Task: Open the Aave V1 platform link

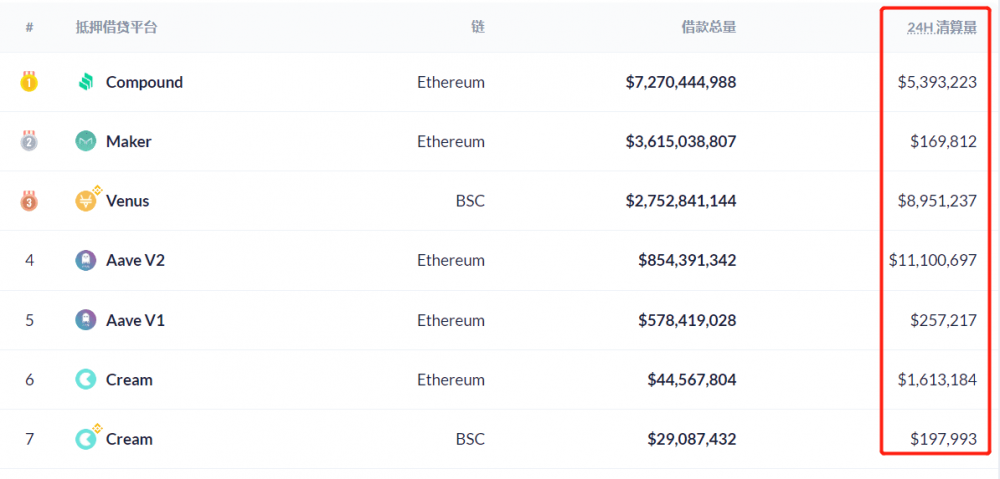Action: point(135,320)
